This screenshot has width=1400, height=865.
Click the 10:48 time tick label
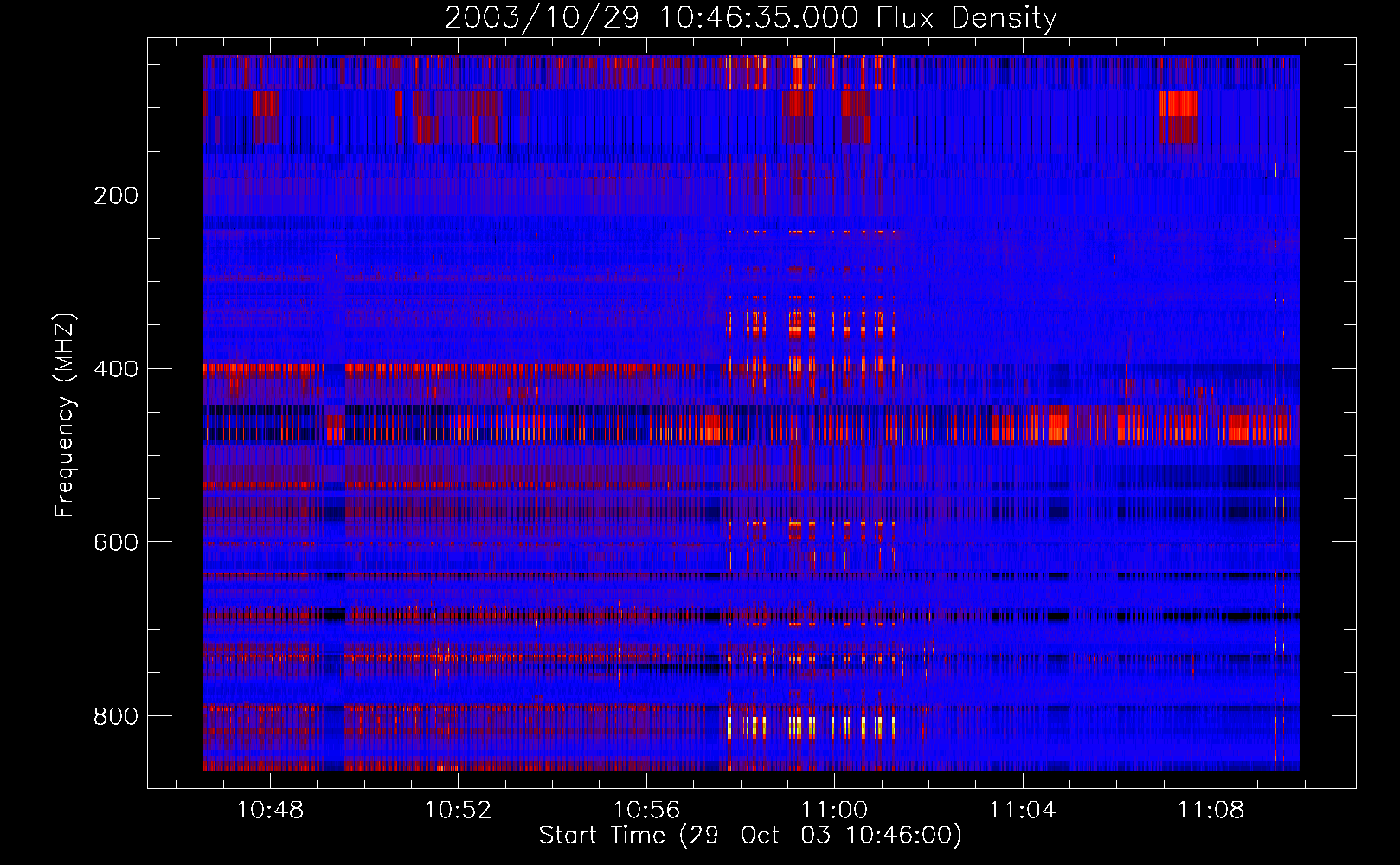pyautogui.click(x=270, y=811)
